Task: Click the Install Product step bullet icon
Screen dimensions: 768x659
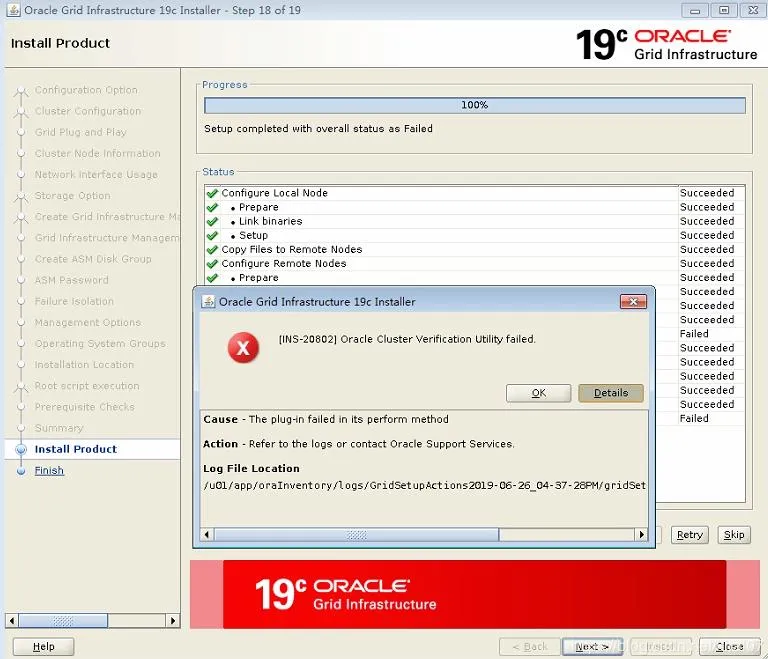Action: click(21, 449)
